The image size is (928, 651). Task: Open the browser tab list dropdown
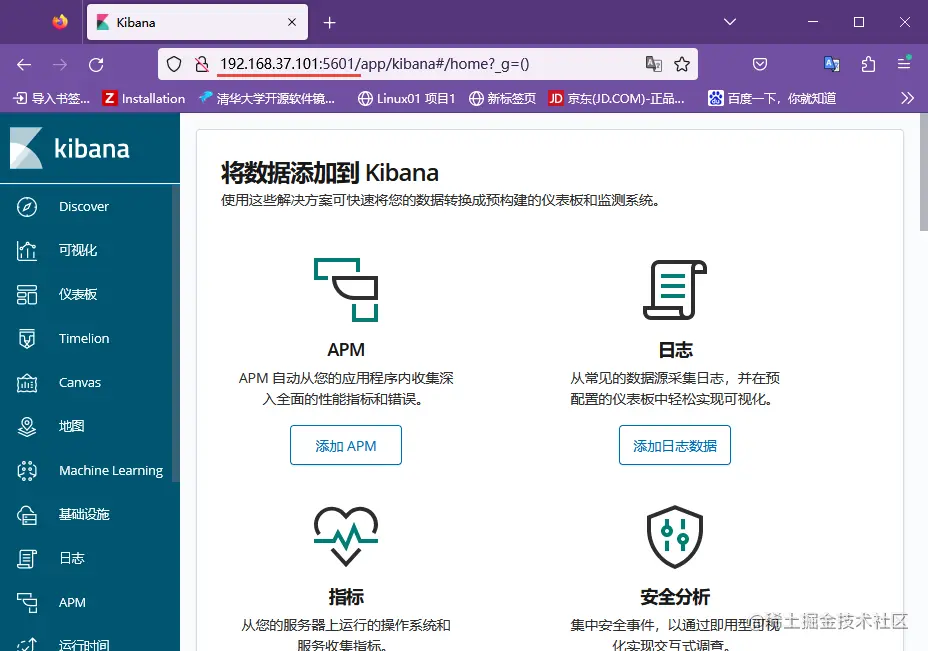(730, 22)
